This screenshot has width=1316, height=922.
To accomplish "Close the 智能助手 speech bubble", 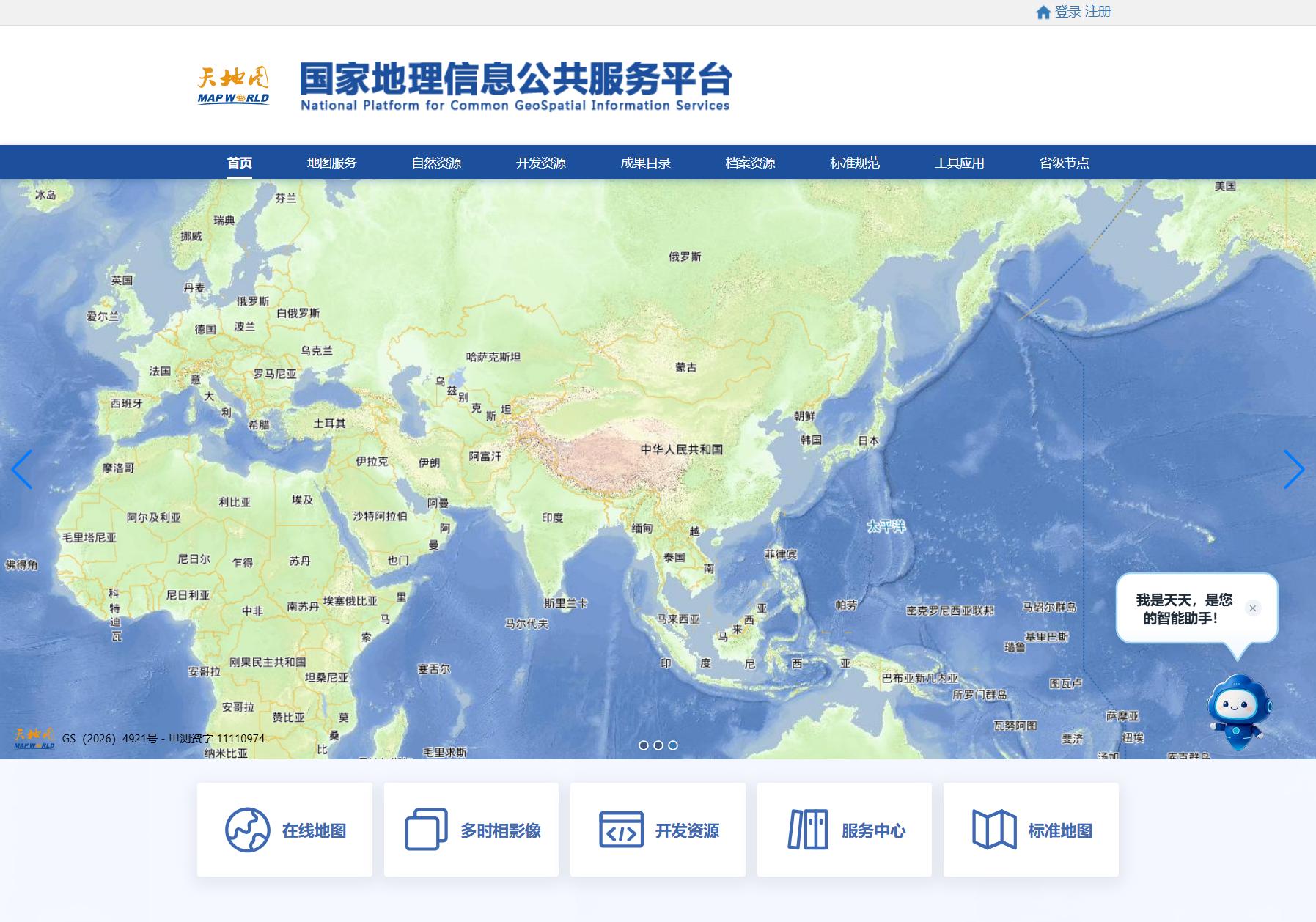I will (x=1253, y=608).
